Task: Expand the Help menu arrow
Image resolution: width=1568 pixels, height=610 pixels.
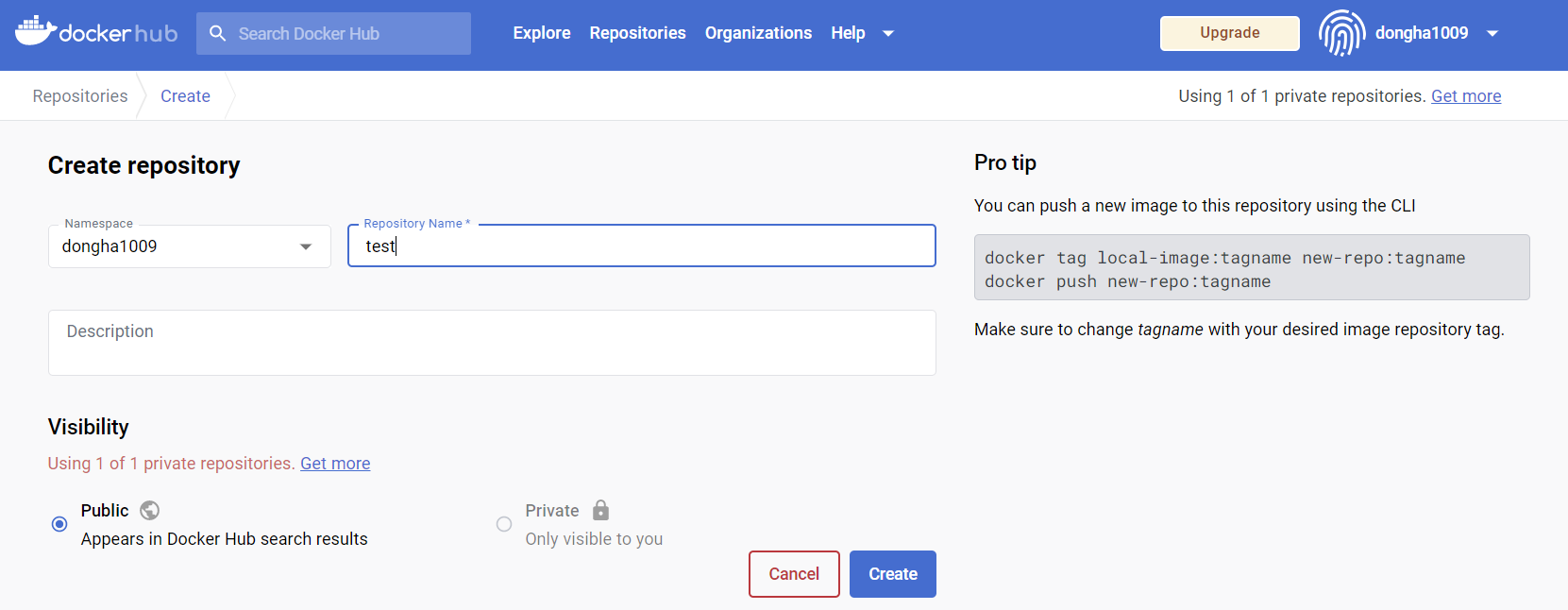Action: tap(888, 33)
